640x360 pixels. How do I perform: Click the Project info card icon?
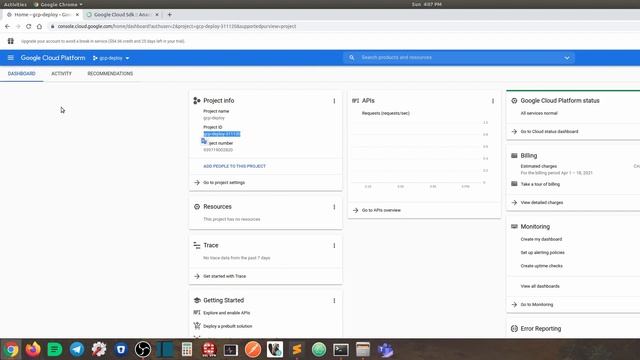(197, 100)
